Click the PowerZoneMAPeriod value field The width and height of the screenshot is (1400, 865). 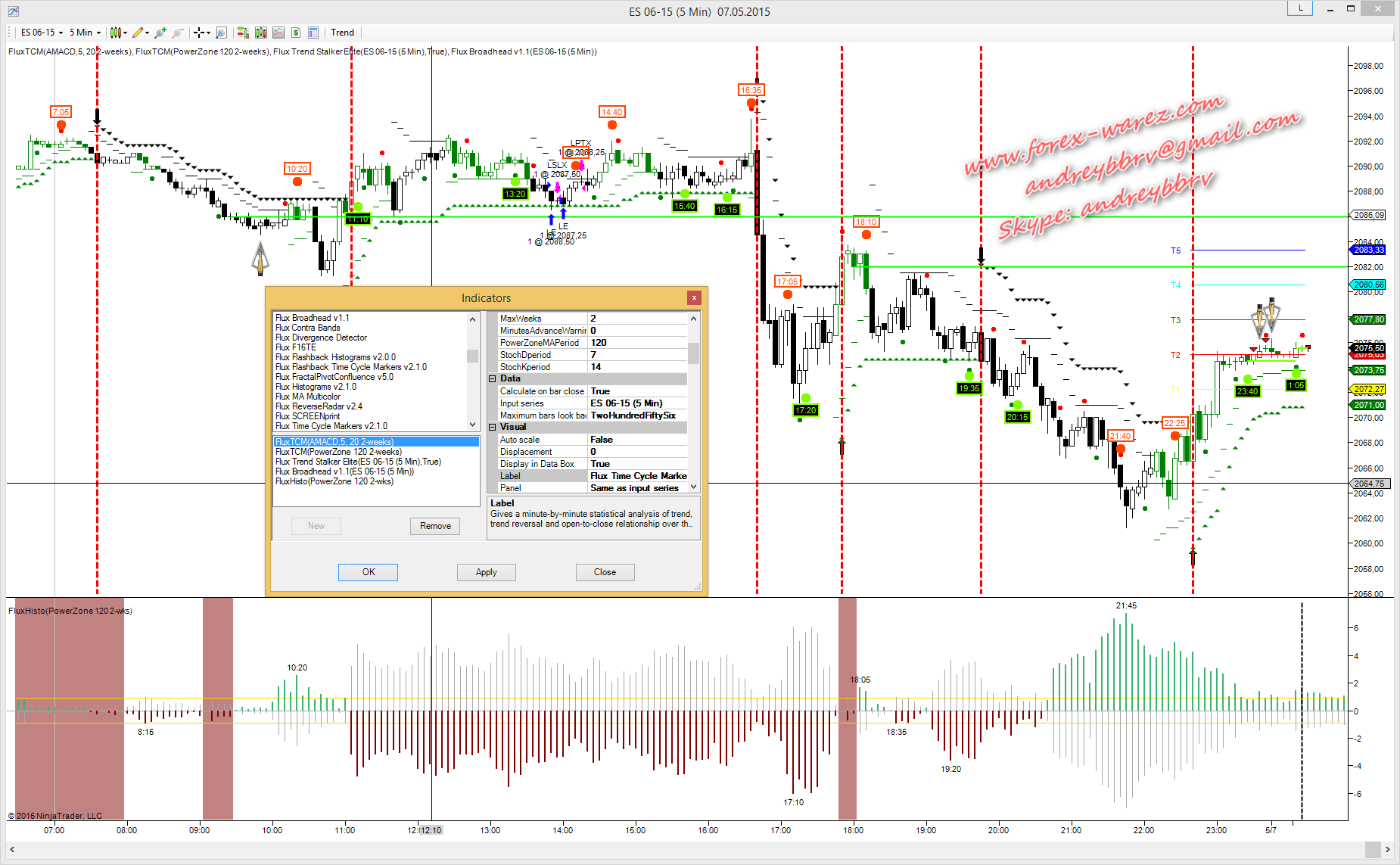(636, 343)
